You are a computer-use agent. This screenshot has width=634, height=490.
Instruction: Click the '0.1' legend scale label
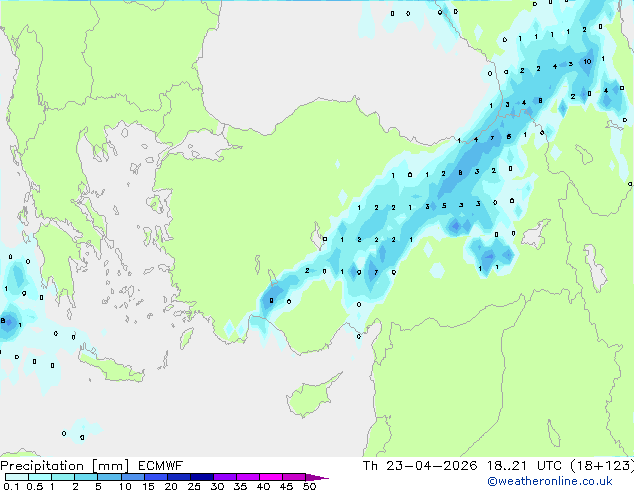(x=11, y=486)
